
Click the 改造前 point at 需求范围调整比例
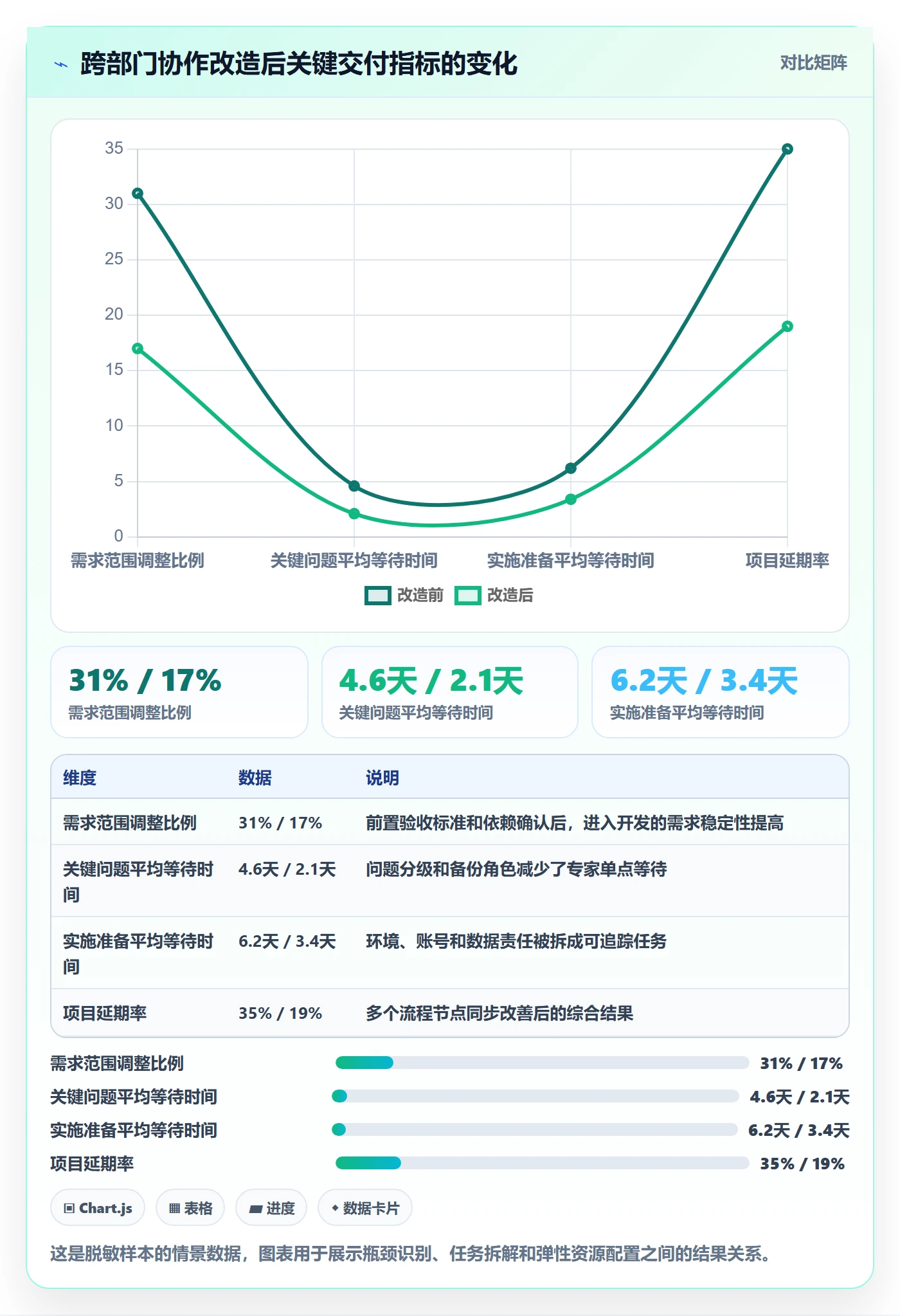138,194
